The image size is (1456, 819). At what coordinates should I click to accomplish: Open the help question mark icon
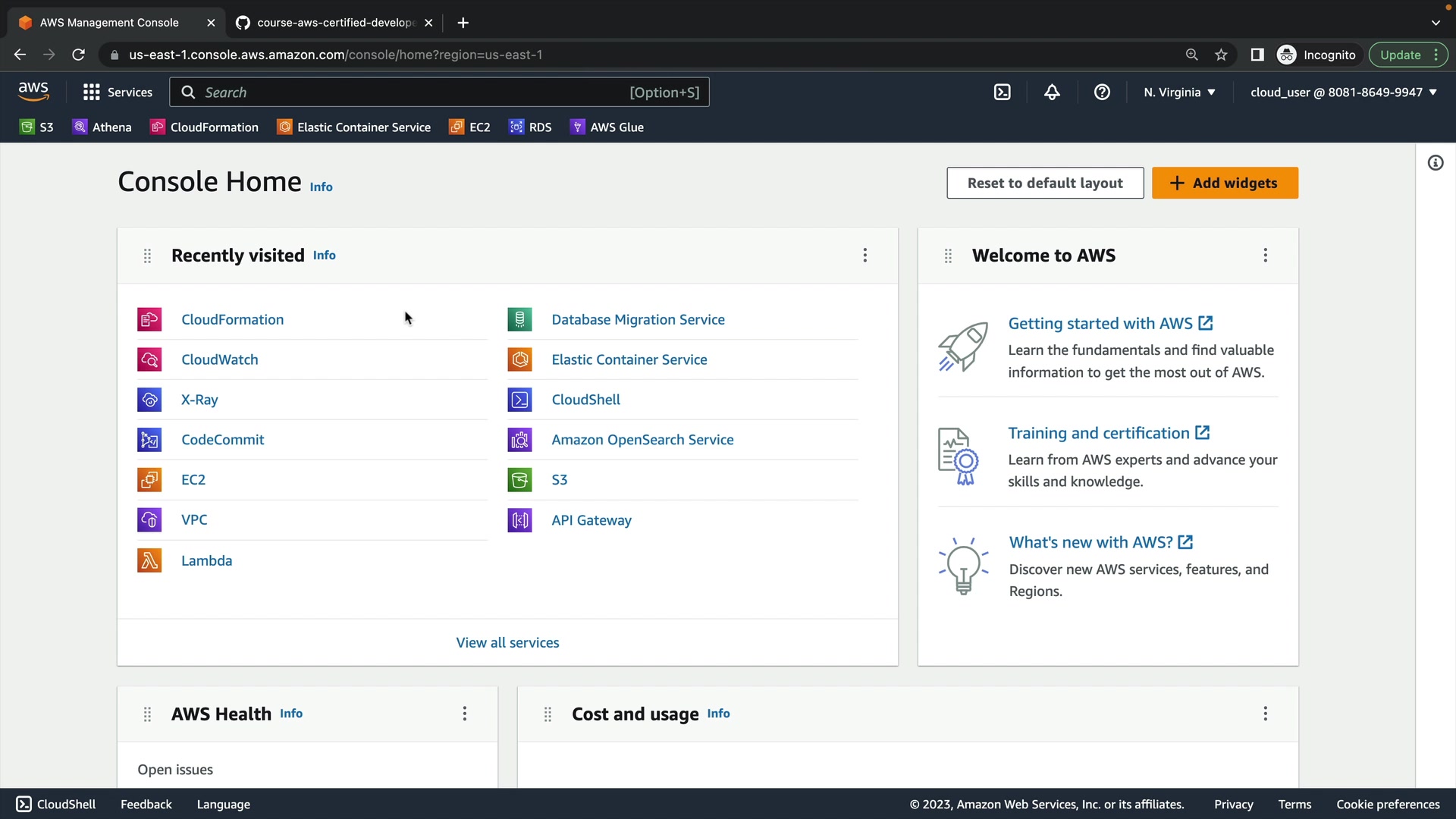[x=1102, y=93]
